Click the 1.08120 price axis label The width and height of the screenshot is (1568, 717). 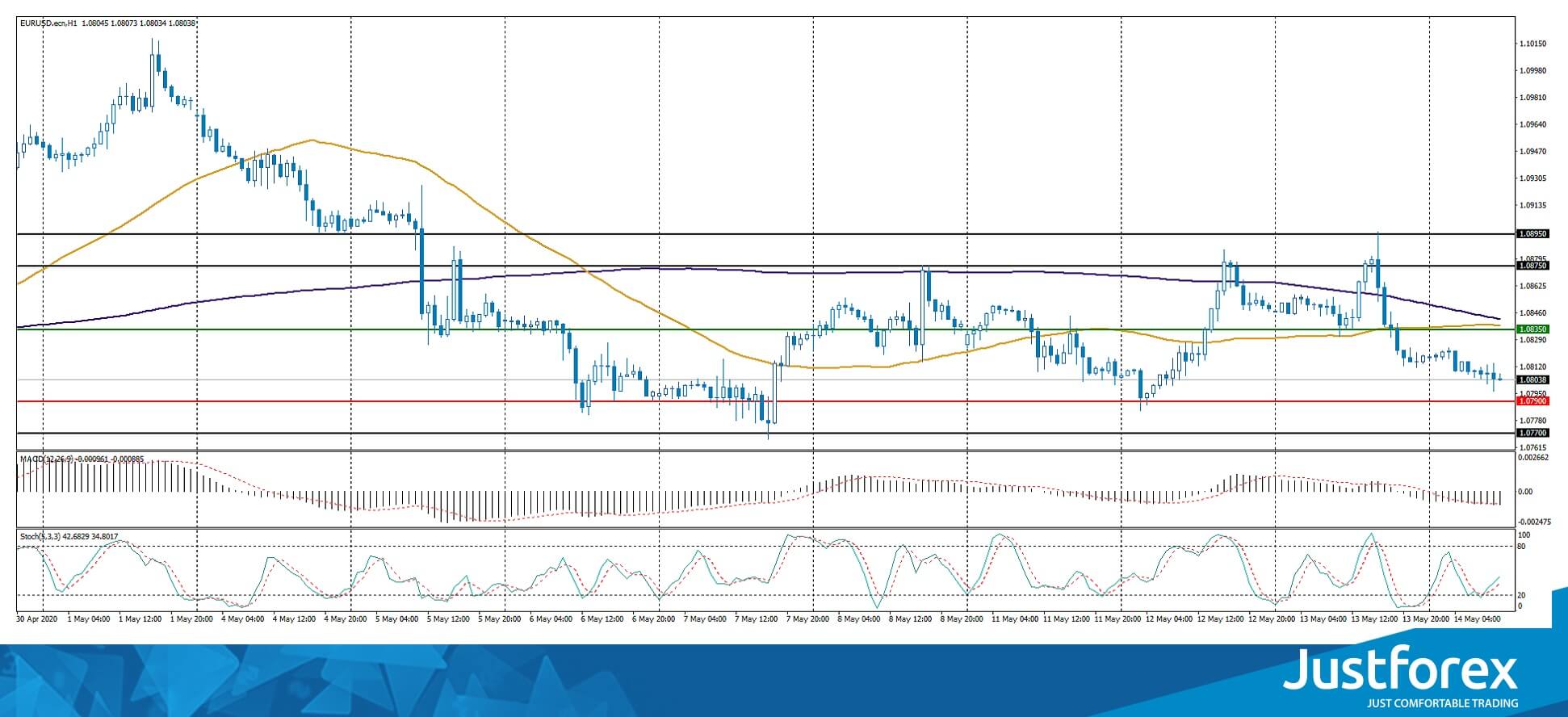(x=1532, y=367)
